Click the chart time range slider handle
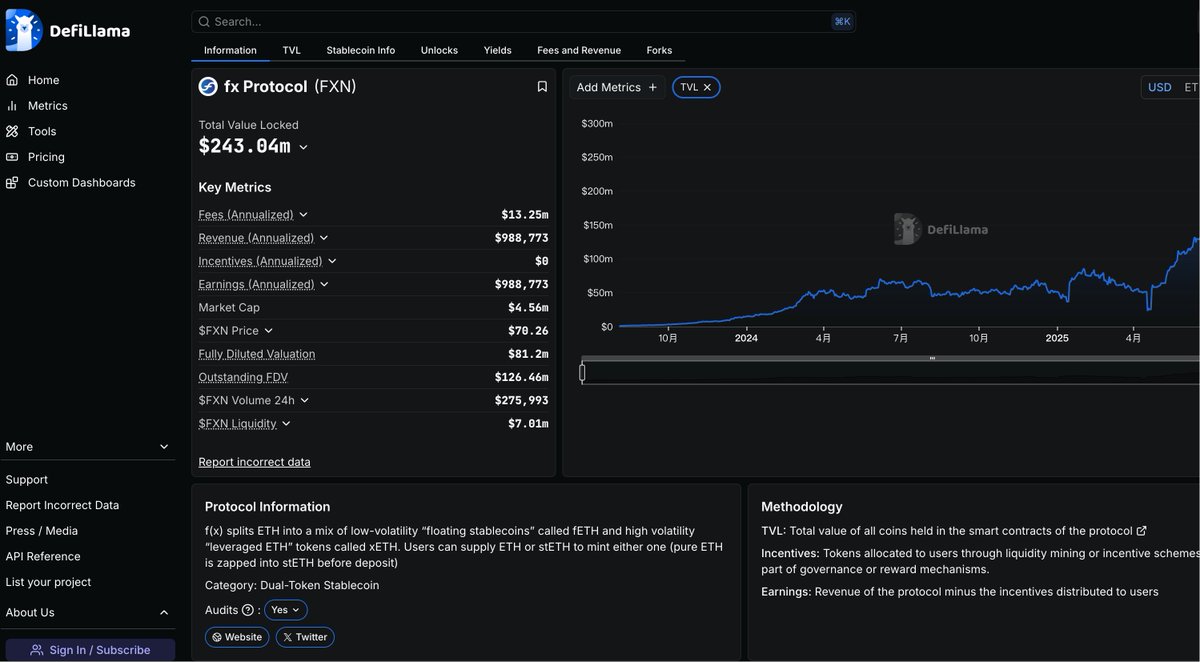 pos(582,373)
